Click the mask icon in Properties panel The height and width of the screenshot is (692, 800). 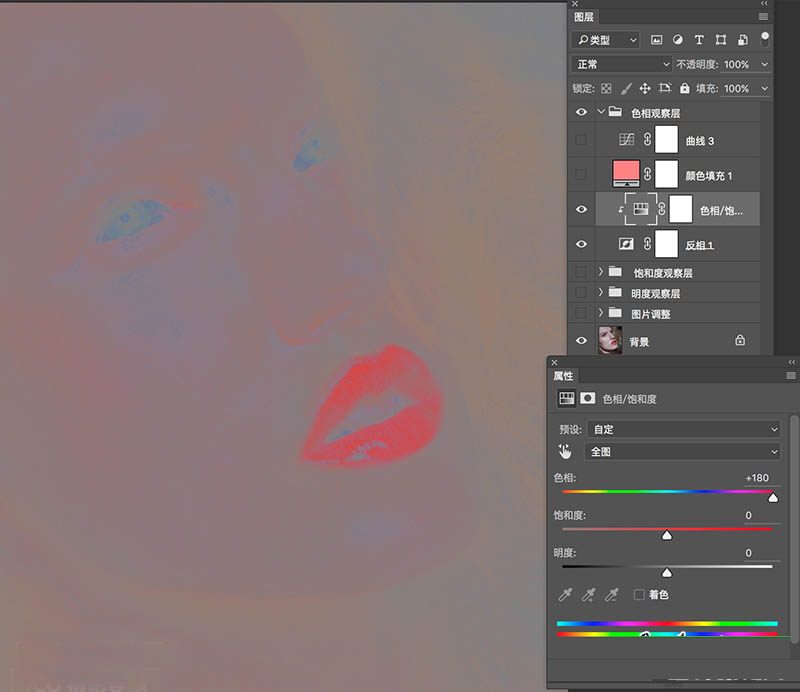coord(588,398)
